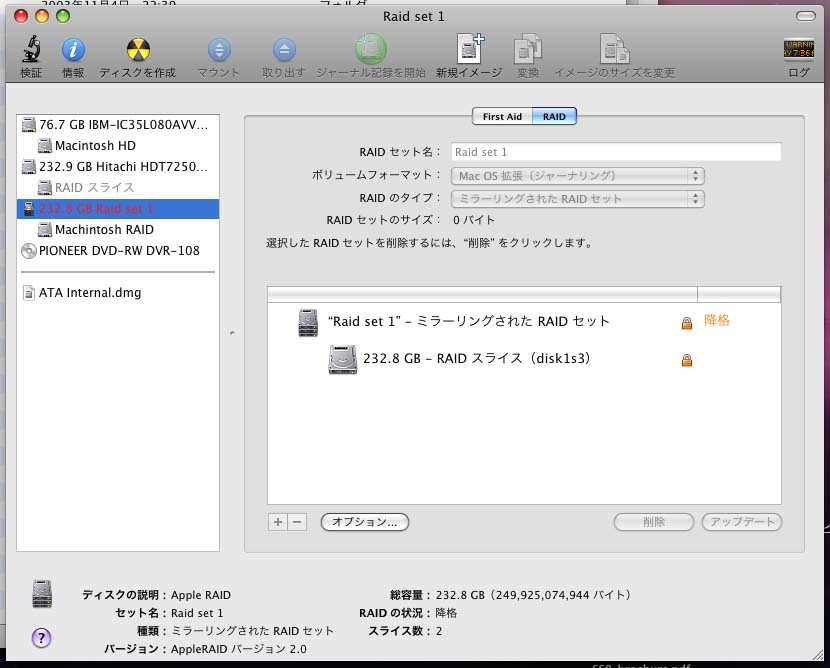Screen dimensions: 830x668
Task: Open the ボリュームフォーマット dropdown
Action: (x=577, y=176)
